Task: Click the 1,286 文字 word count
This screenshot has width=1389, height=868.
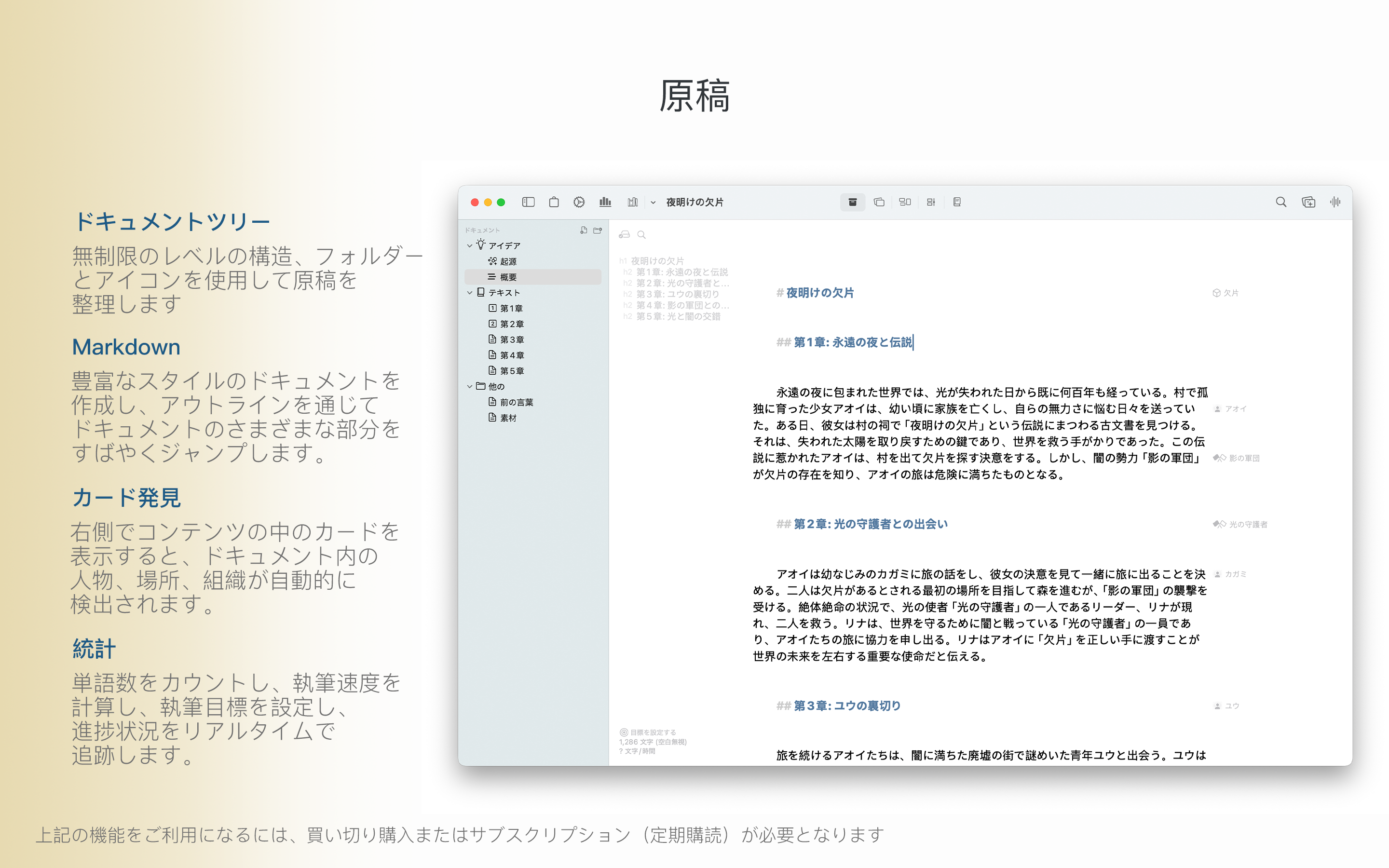Action: point(653,742)
